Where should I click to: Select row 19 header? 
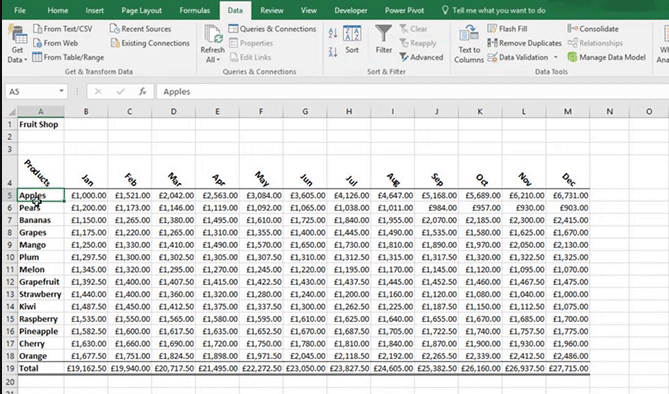(x=10, y=368)
